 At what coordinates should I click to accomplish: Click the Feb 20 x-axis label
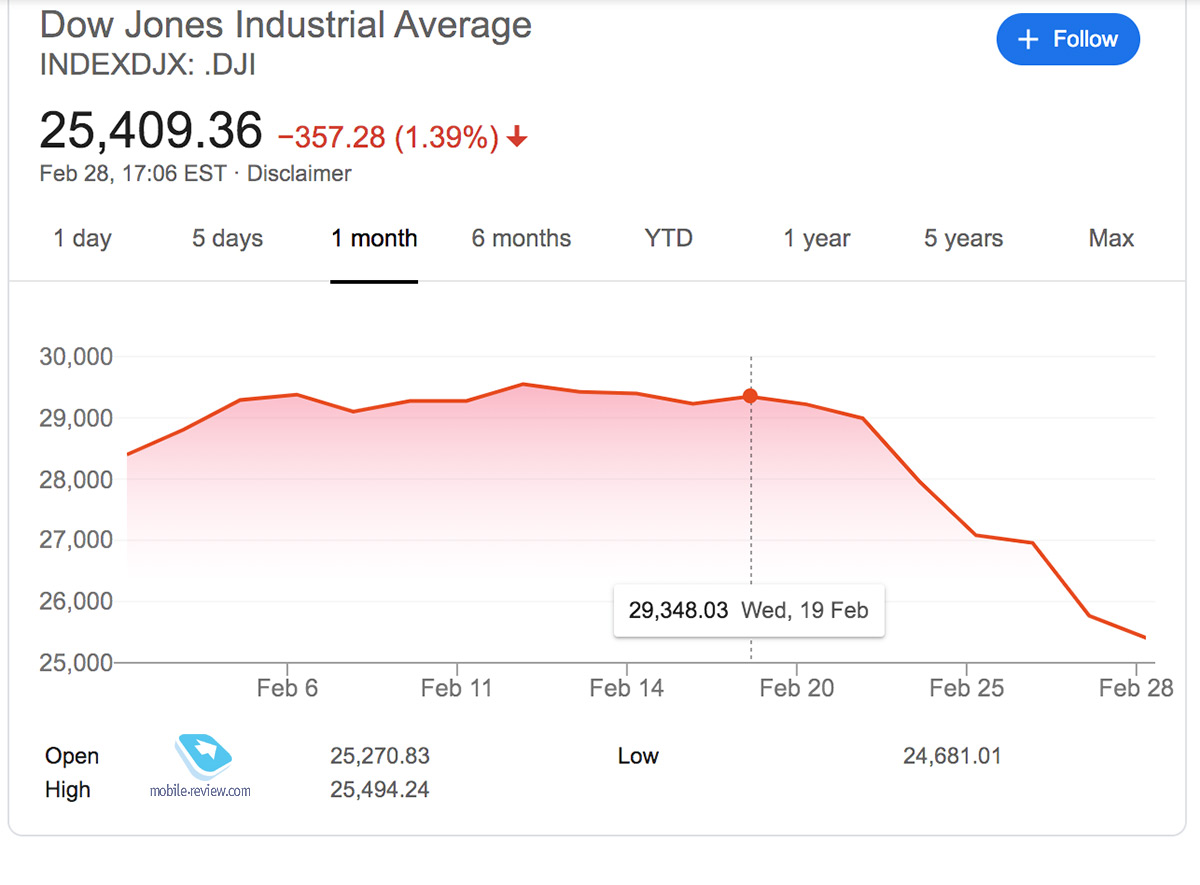796,688
